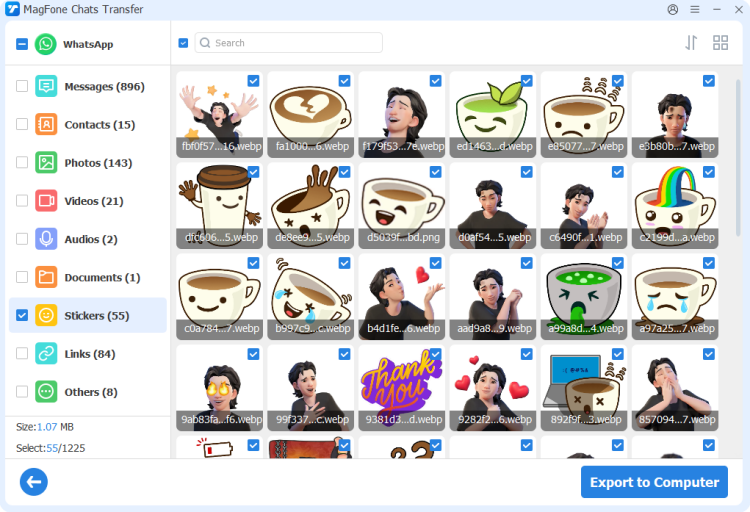
Task: Select the f179f53...7e.webp sticker
Action: point(402,114)
